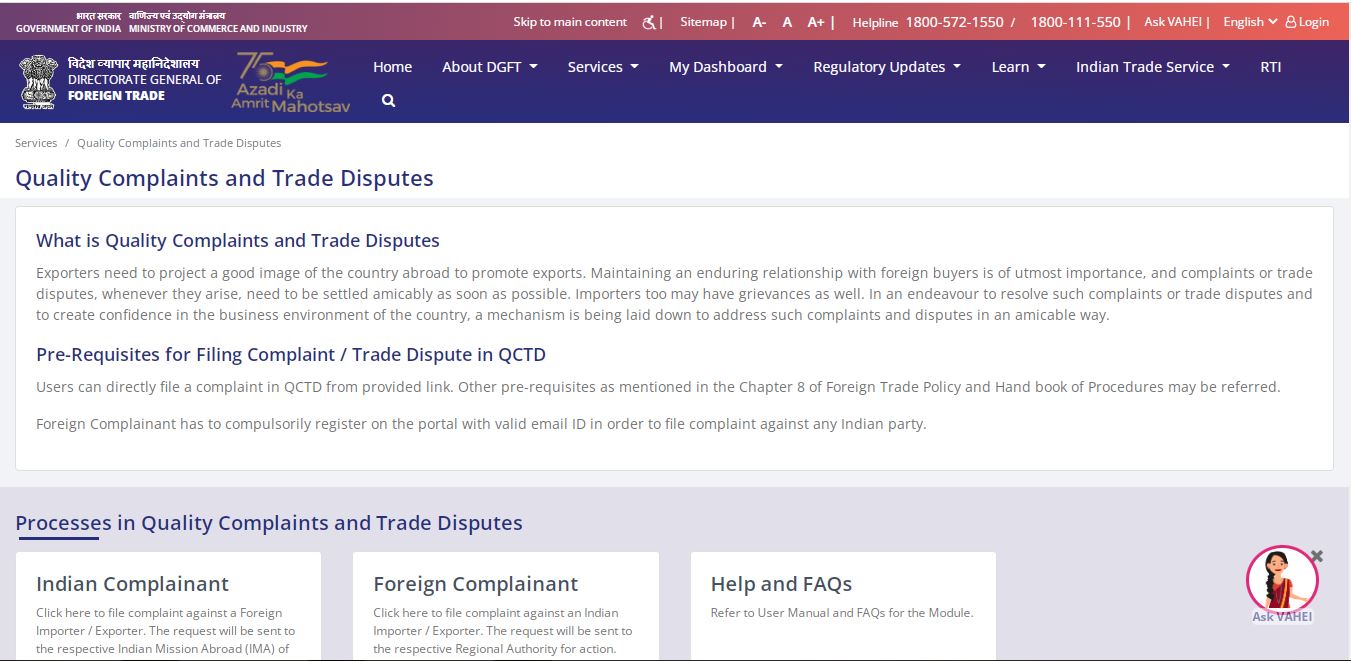Expand the Services dropdown menu
This screenshot has width=1351, height=661.
pos(602,67)
